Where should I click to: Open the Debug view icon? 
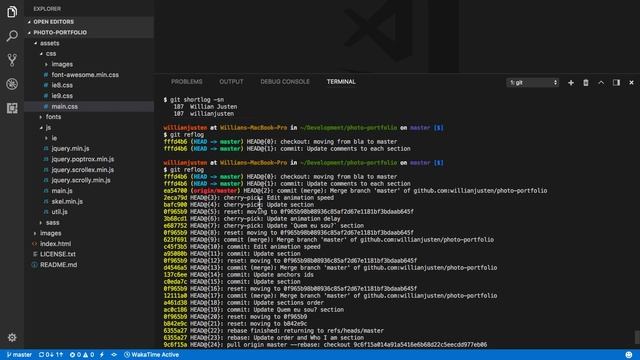pos(12,84)
